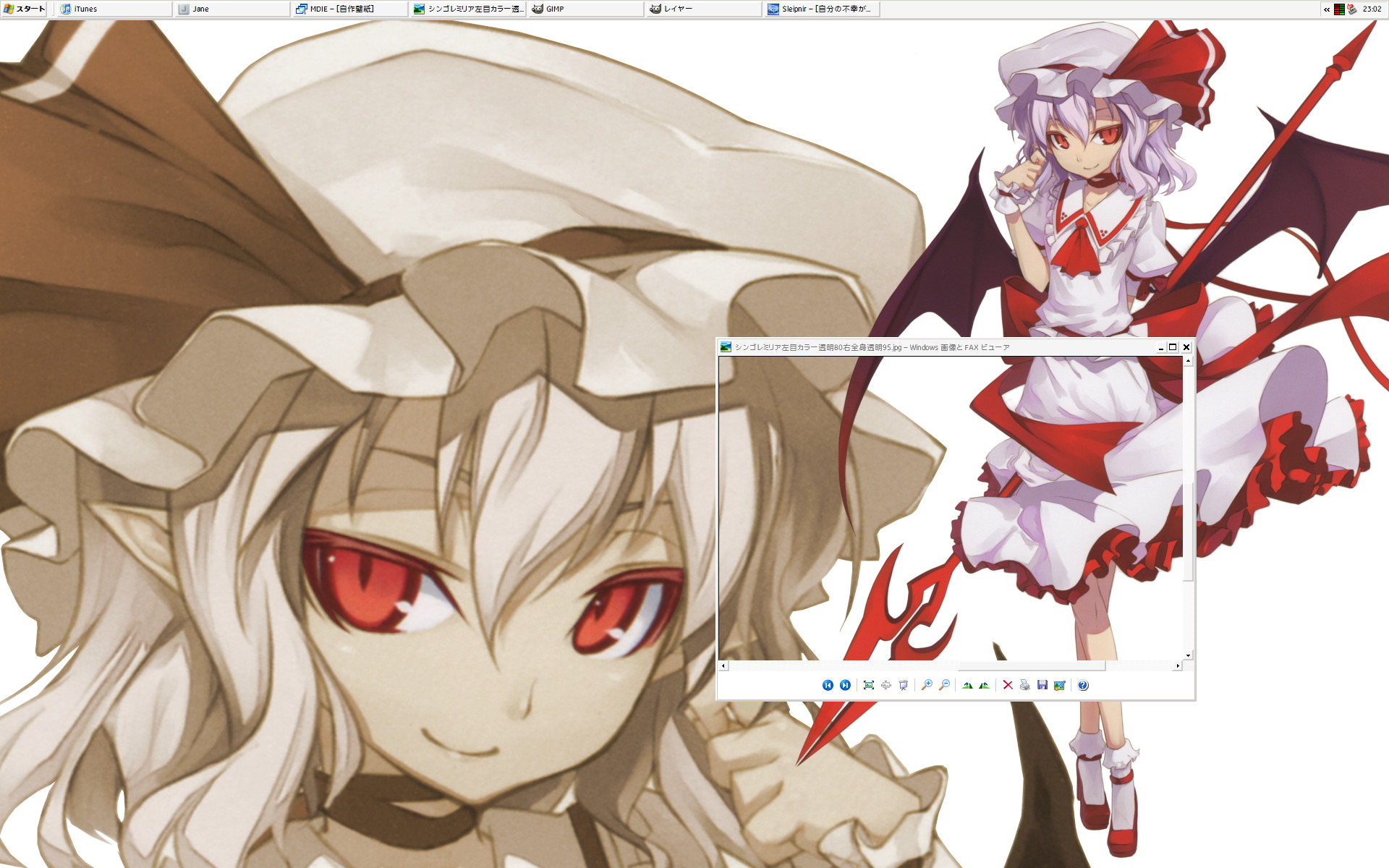The height and width of the screenshot is (868, 1389).
Task: Switch to the シンゴレミリア image viewer taskbar button
Action: [x=468, y=9]
